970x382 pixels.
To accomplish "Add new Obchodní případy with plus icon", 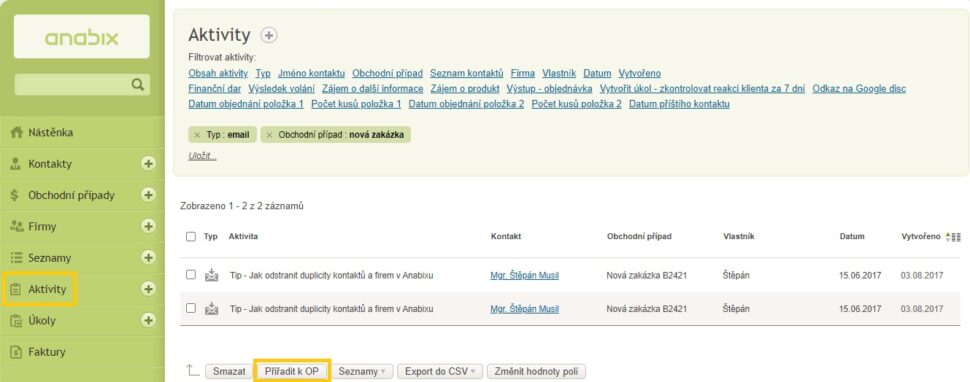I will 148,195.
